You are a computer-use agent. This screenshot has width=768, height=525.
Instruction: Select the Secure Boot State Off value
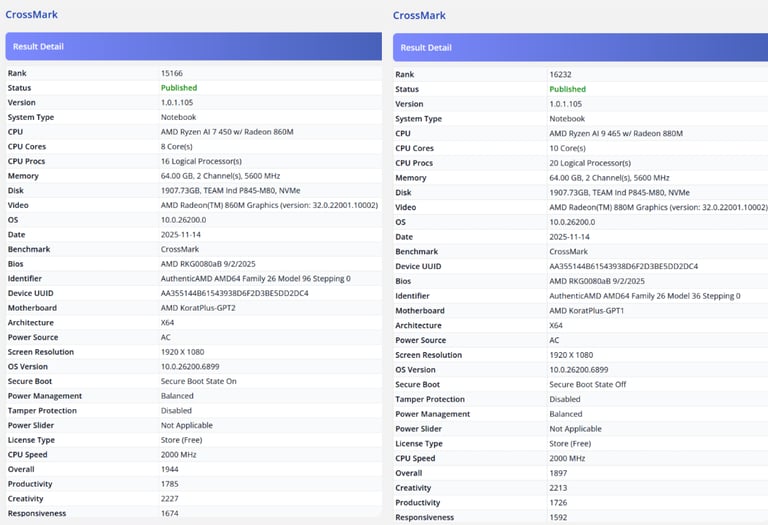(587, 384)
